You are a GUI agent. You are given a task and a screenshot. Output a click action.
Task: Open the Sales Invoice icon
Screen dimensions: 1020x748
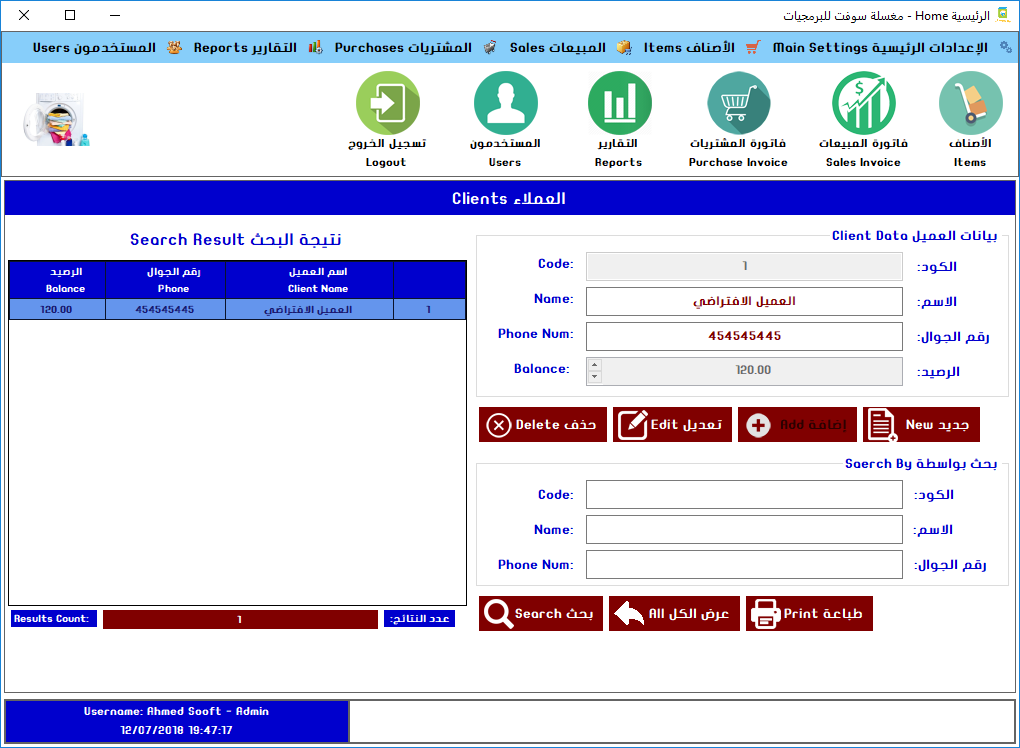[x=863, y=105]
